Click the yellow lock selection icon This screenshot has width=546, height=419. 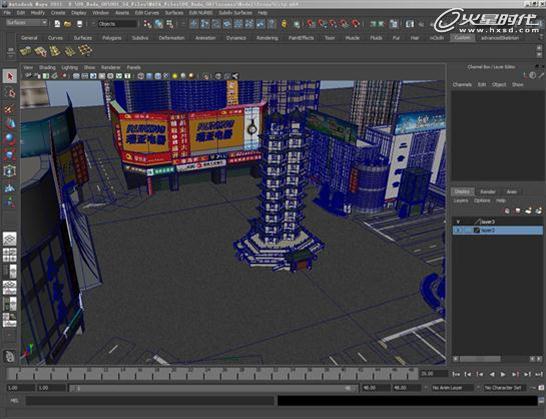(x=284, y=24)
